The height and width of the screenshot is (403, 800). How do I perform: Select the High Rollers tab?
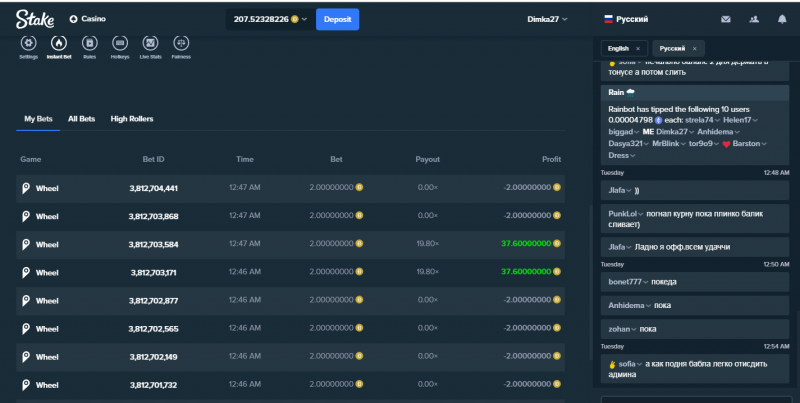(132, 119)
